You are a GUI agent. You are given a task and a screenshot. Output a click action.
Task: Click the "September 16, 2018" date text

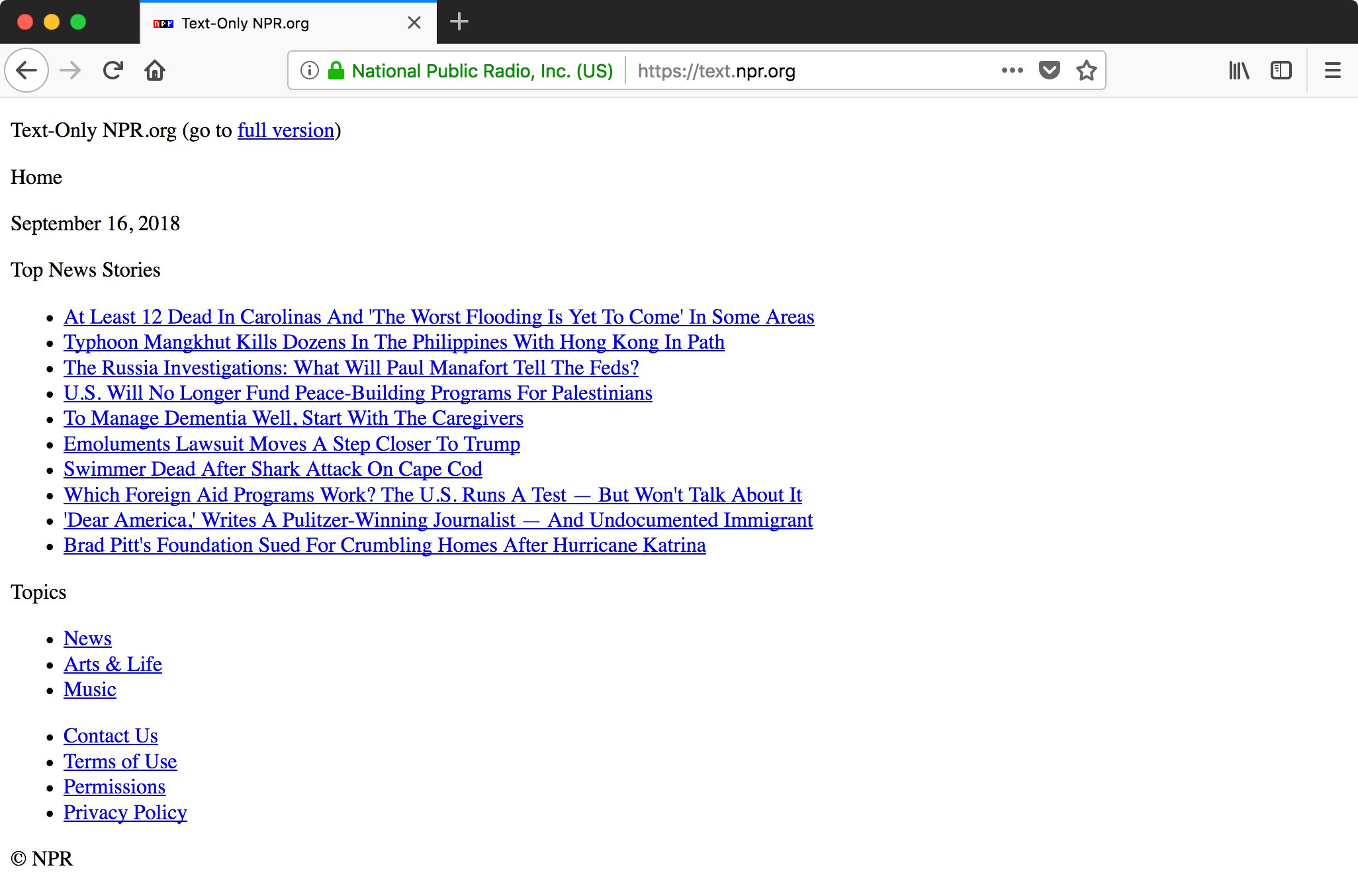(95, 224)
